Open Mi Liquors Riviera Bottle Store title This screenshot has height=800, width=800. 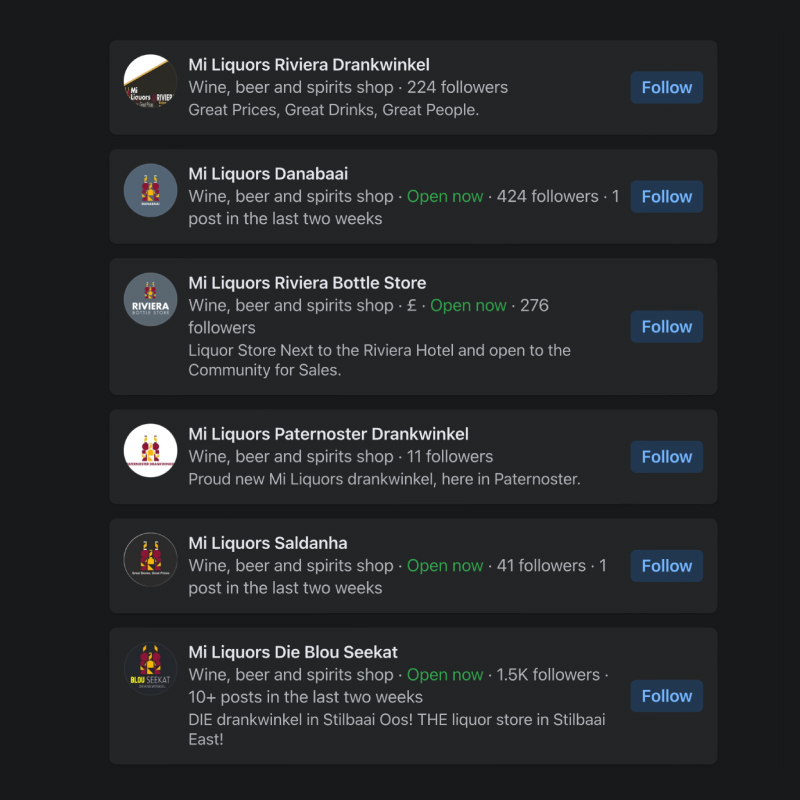307,283
